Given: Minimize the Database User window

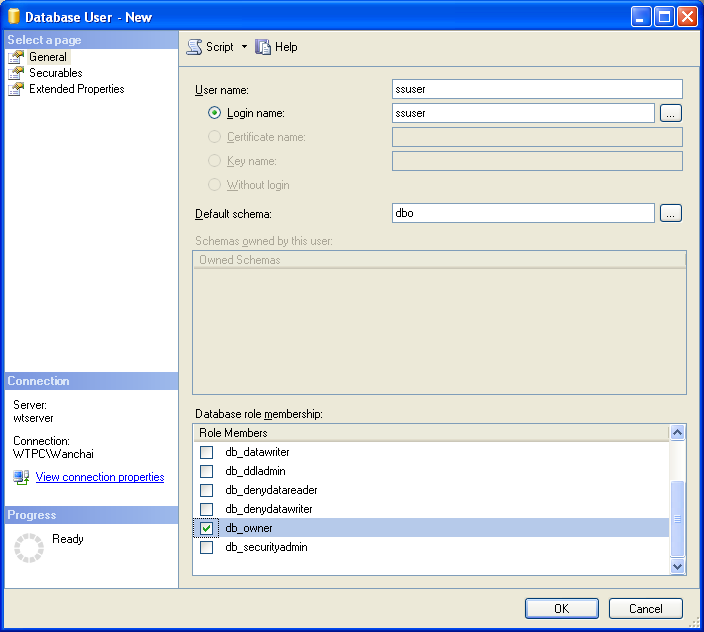Looking at the screenshot, I should click(641, 17).
